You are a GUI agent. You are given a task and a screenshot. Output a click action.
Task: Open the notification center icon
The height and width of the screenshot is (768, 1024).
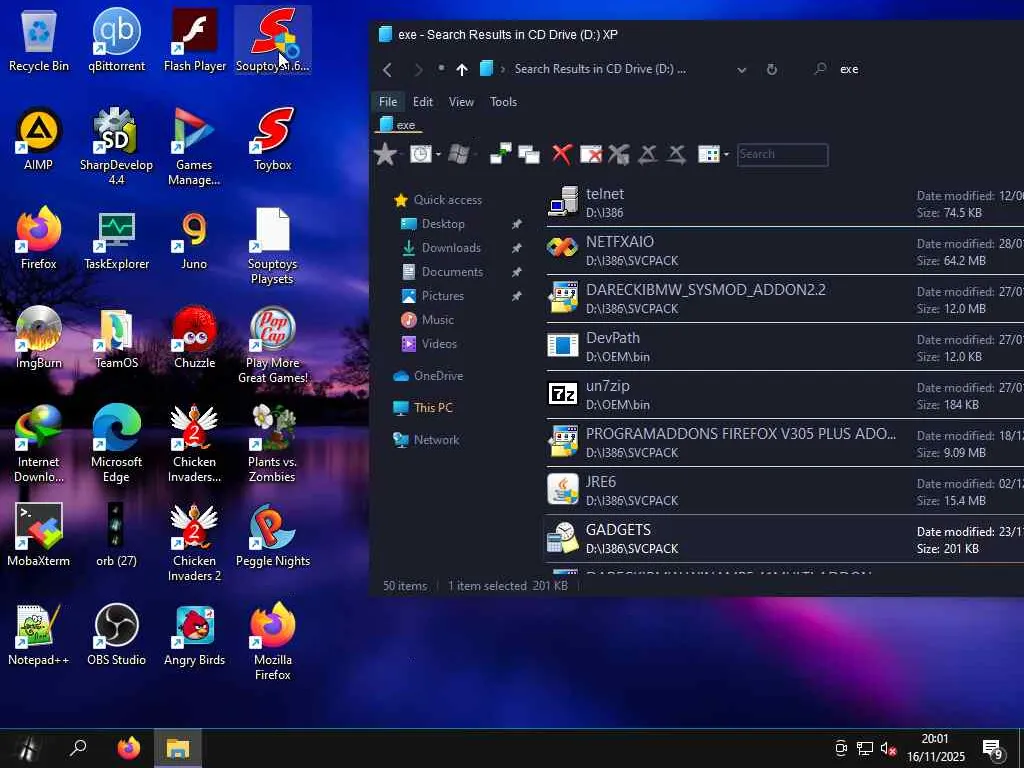tap(993, 749)
